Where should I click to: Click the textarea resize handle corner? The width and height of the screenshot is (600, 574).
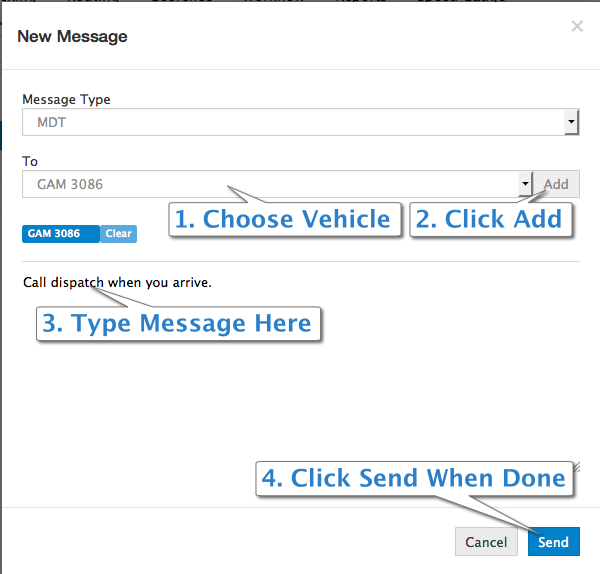577,467
